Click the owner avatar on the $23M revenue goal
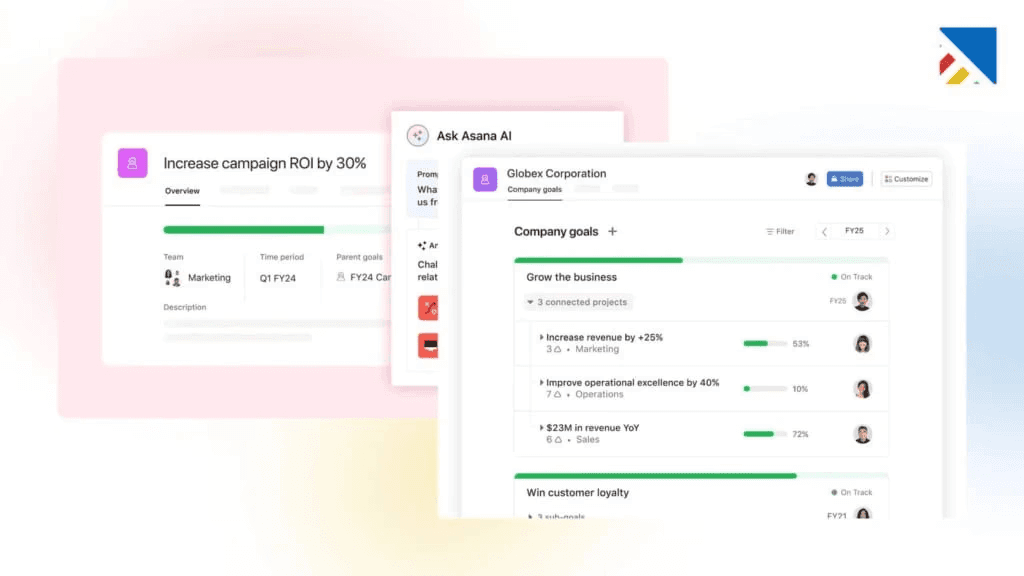Screen dimensions: 1024x576 click(x=864, y=434)
